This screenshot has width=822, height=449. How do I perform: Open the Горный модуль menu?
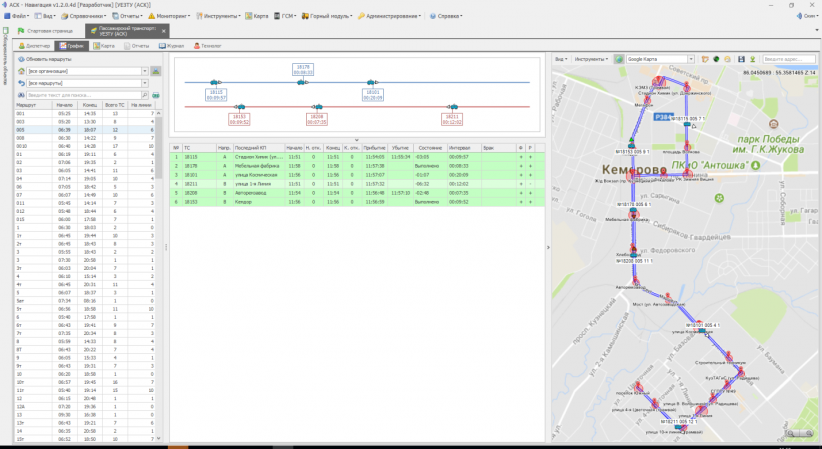coord(327,16)
